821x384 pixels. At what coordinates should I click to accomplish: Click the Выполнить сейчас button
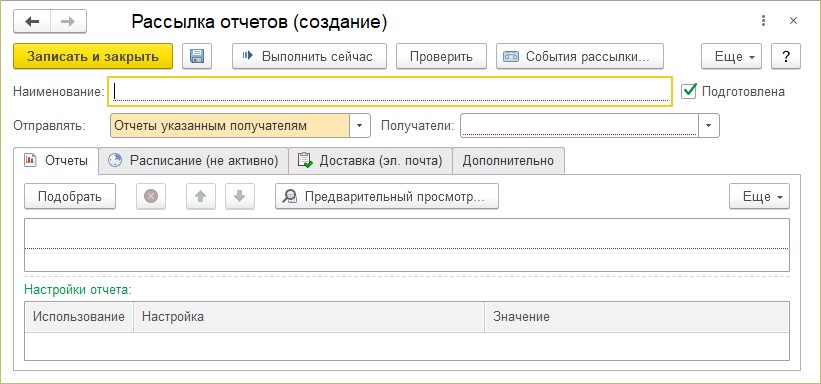coord(309,56)
